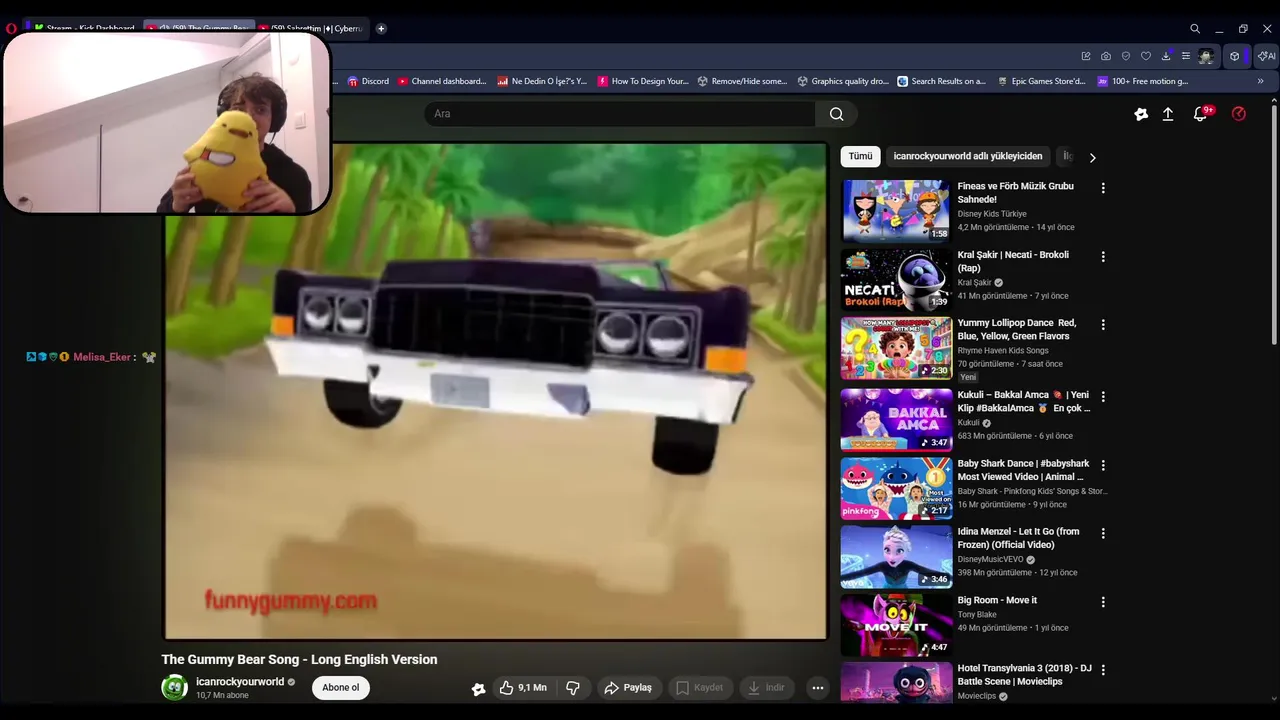Open the Epic Games Store'd bookmark

[x=1042, y=81]
